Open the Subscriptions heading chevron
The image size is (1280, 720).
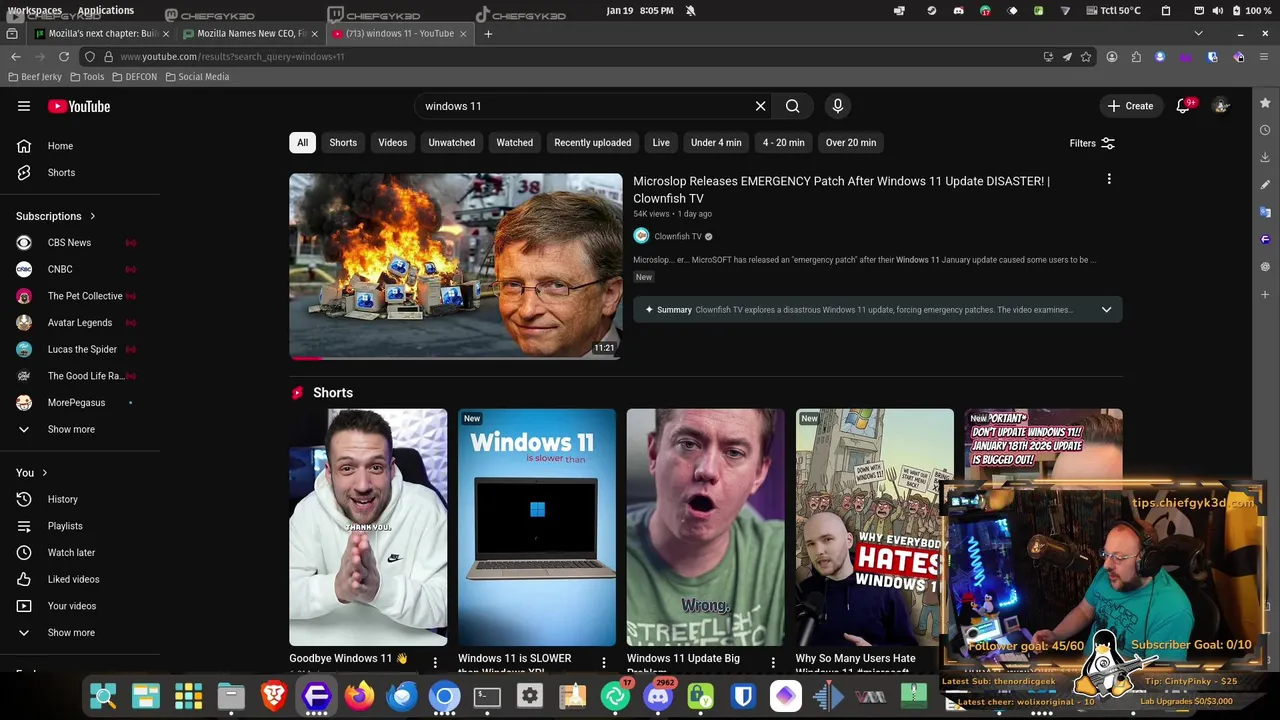point(92,217)
